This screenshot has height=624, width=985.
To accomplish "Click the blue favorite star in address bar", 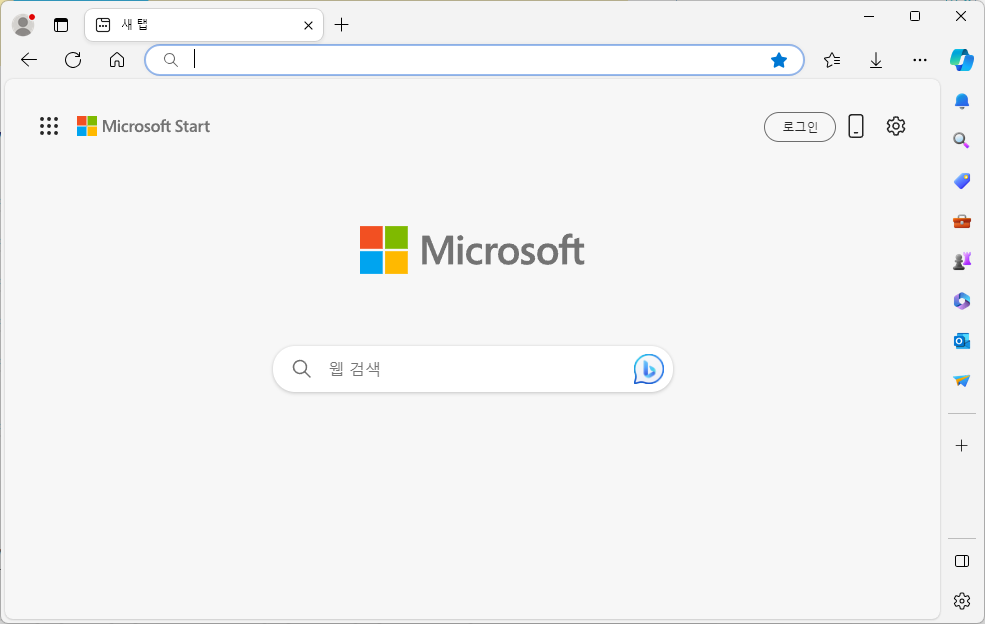I will pos(778,60).
